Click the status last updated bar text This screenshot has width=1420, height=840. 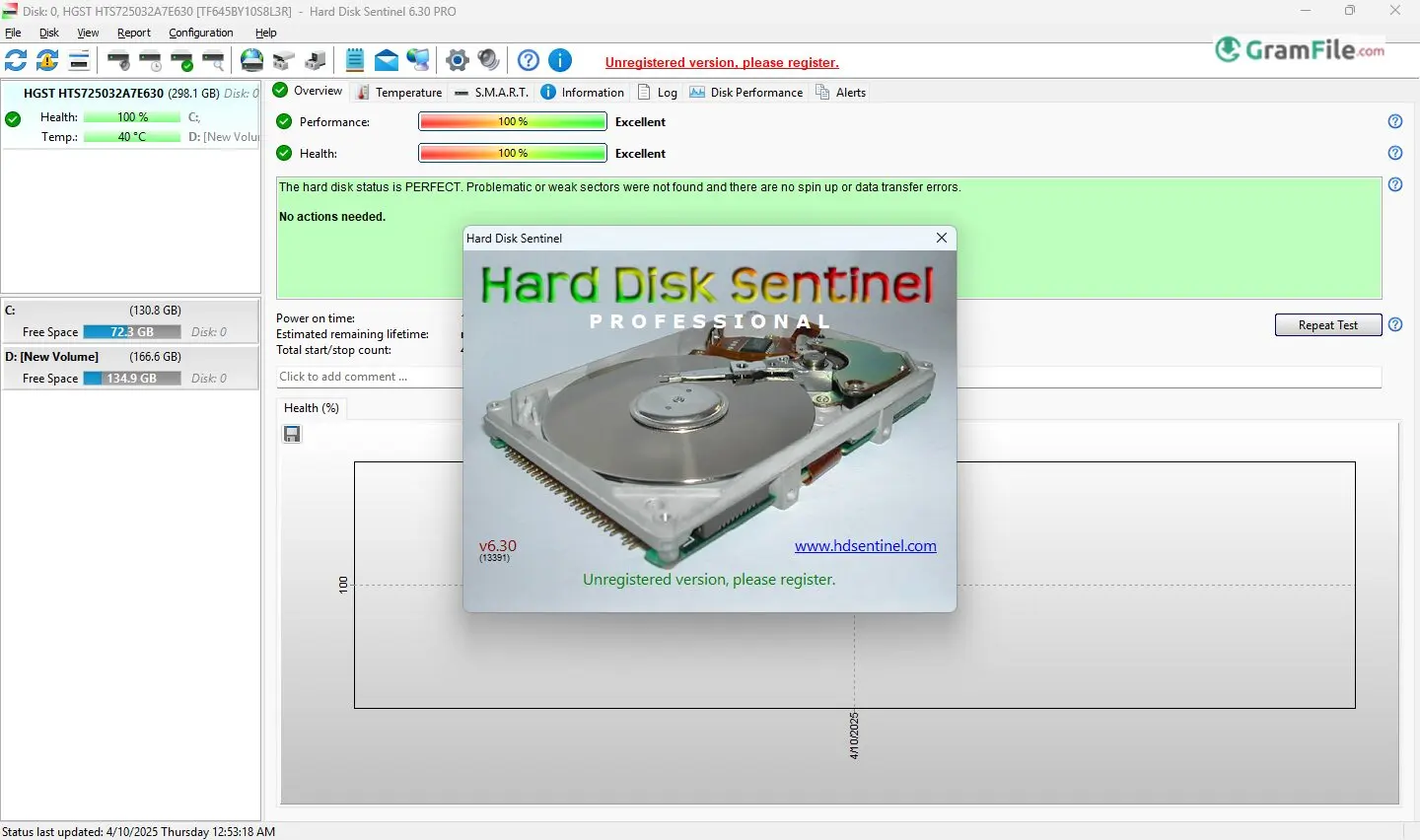[139, 832]
